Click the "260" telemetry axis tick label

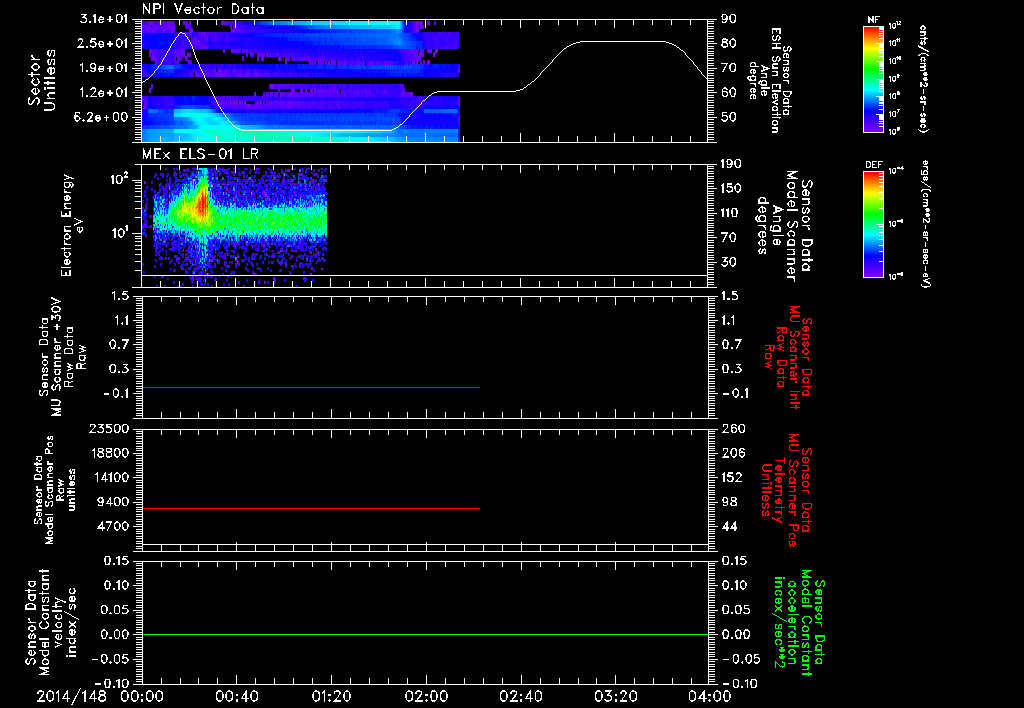[733, 428]
